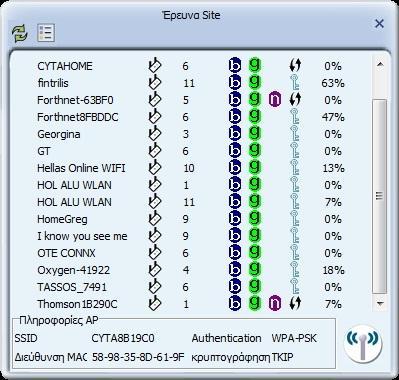Click the blue b icon for fintrilis
The height and width of the screenshot is (380, 399).
(235, 83)
